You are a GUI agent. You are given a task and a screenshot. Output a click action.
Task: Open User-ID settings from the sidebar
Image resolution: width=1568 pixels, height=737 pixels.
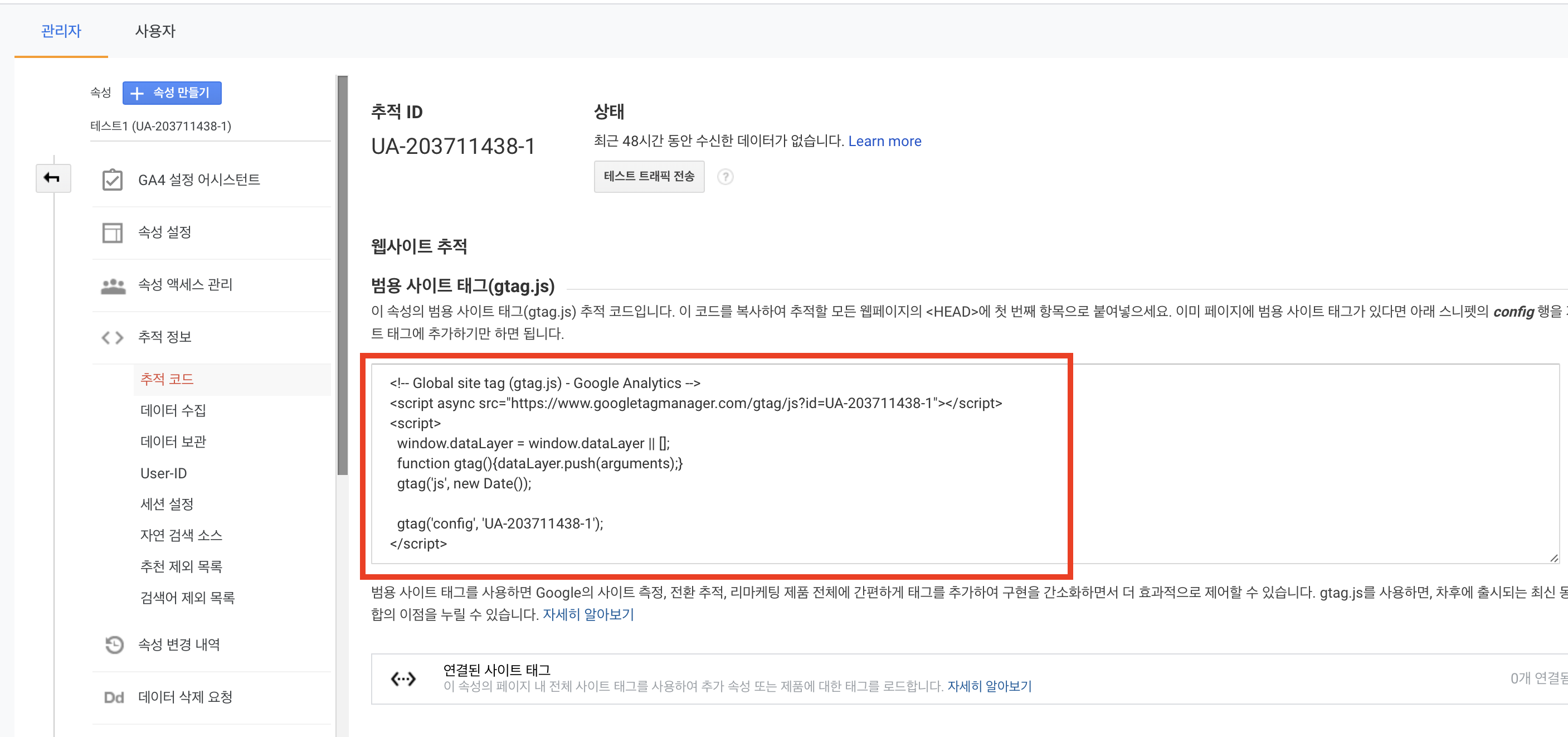[x=163, y=473]
